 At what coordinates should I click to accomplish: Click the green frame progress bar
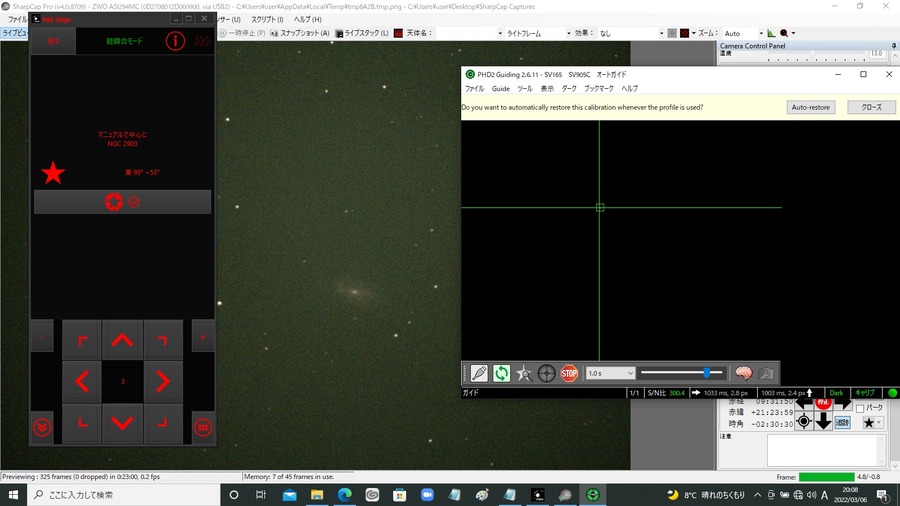[x=827, y=477]
